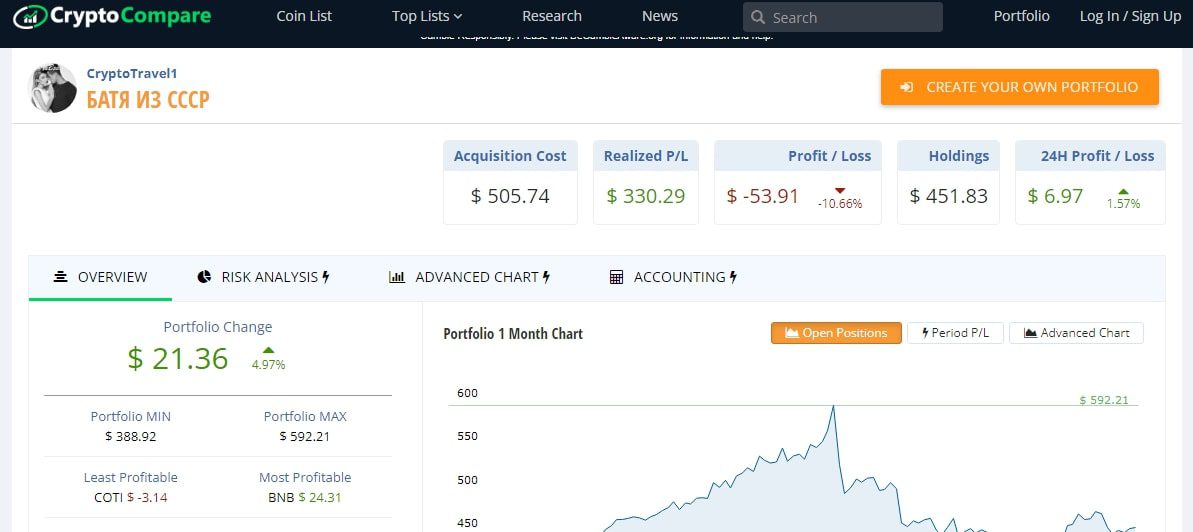Click the red down arrow above -10.66%
This screenshot has height=532, width=1193.
click(x=840, y=190)
